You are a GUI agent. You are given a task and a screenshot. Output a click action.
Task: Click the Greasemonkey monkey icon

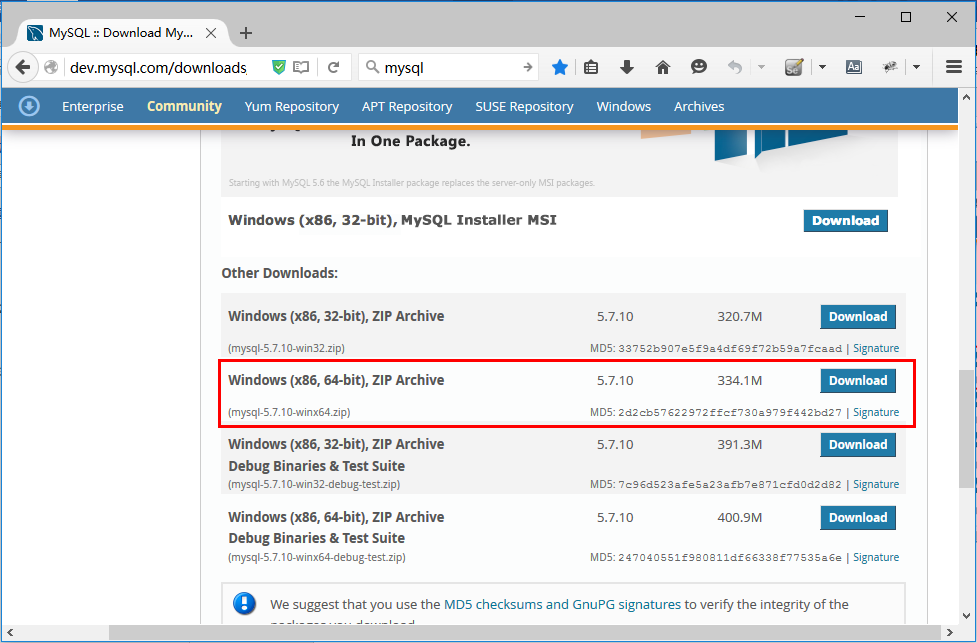(x=890, y=67)
